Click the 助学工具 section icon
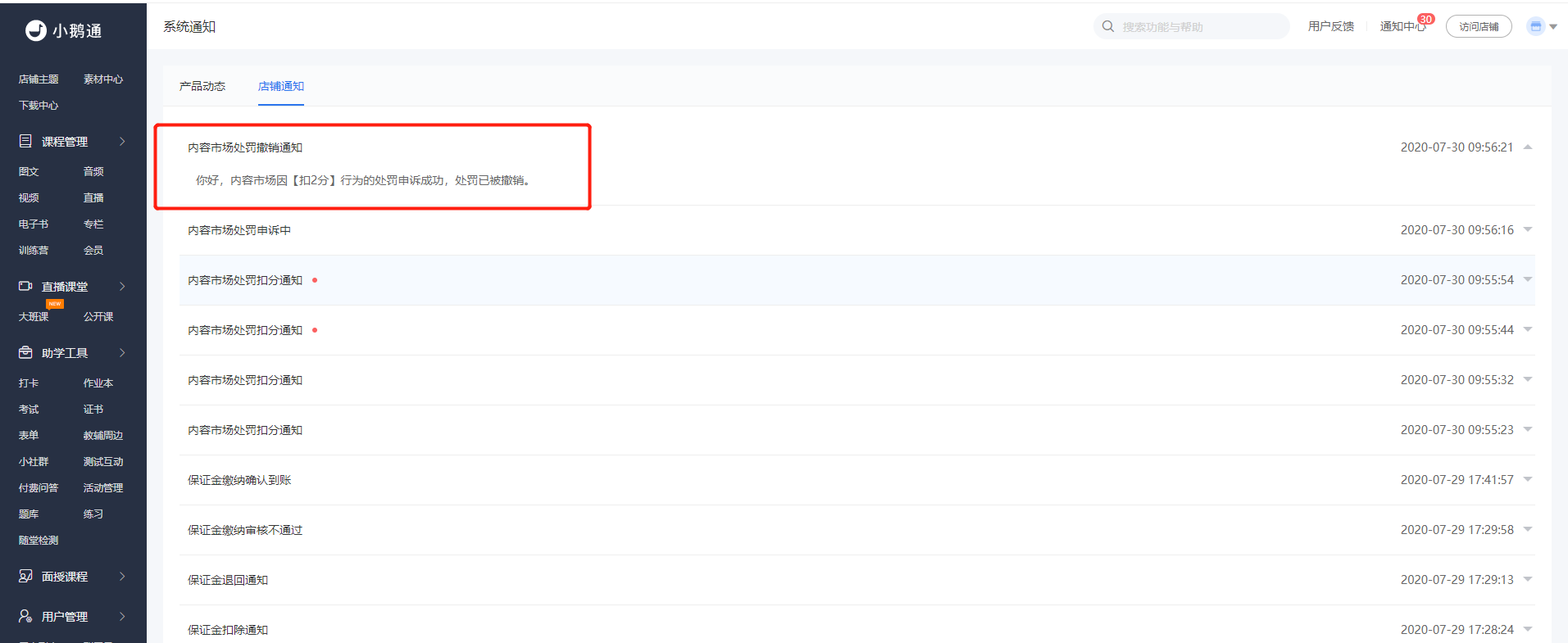The image size is (1568, 643). tap(25, 352)
